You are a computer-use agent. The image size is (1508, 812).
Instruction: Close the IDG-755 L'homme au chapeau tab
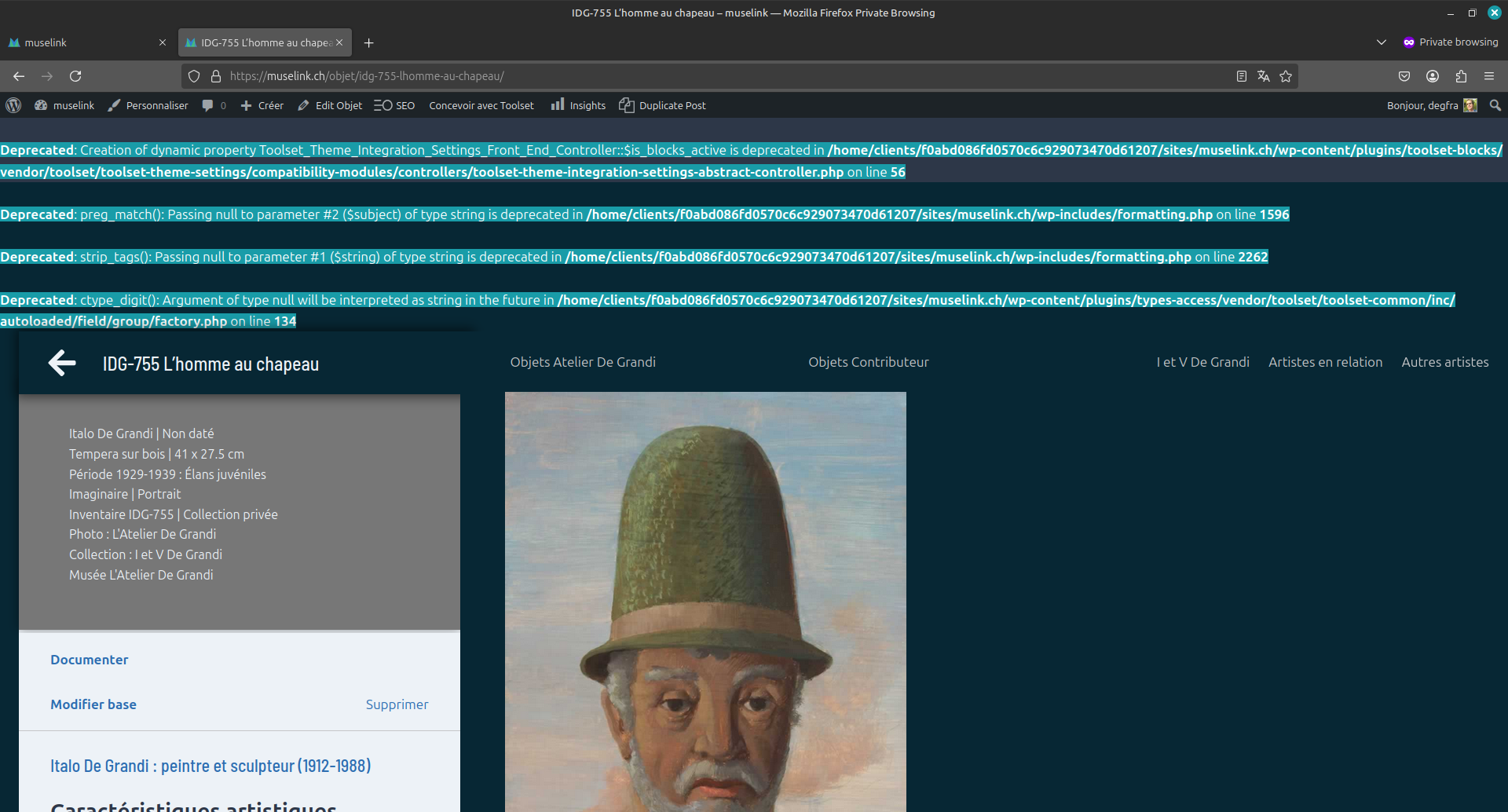(x=339, y=42)
